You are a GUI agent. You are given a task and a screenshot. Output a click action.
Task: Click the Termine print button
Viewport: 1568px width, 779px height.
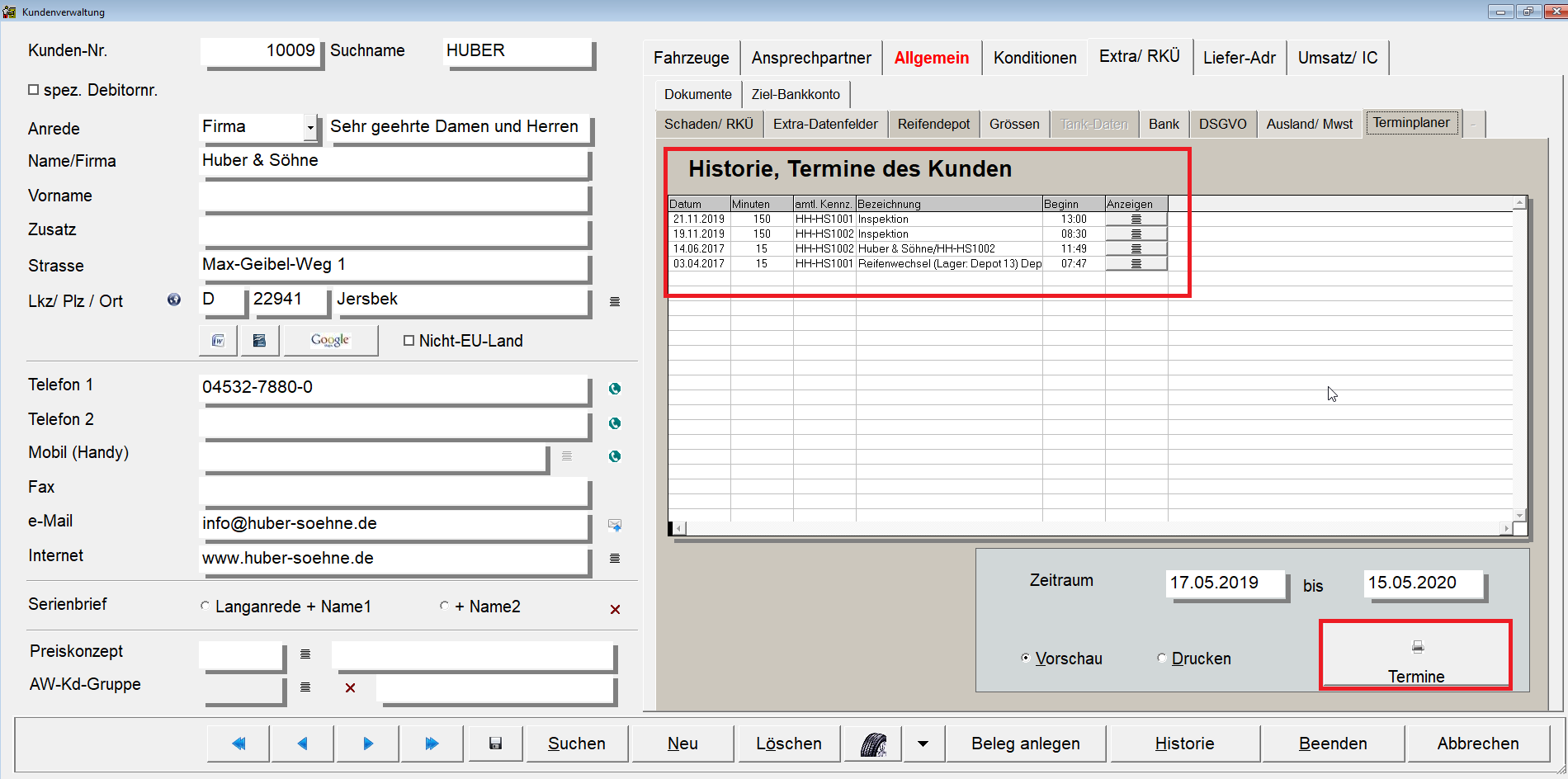(1416, 656)
